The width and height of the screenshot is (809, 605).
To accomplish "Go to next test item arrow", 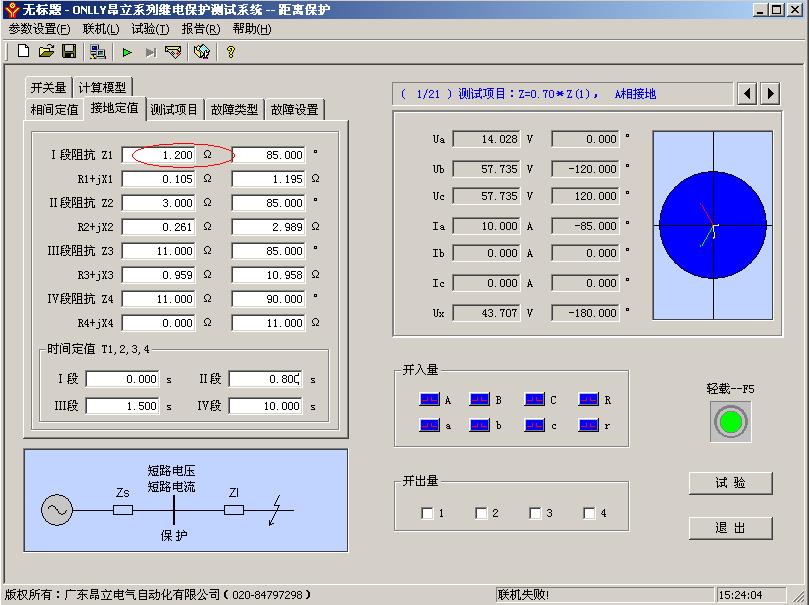I will 770,93.
